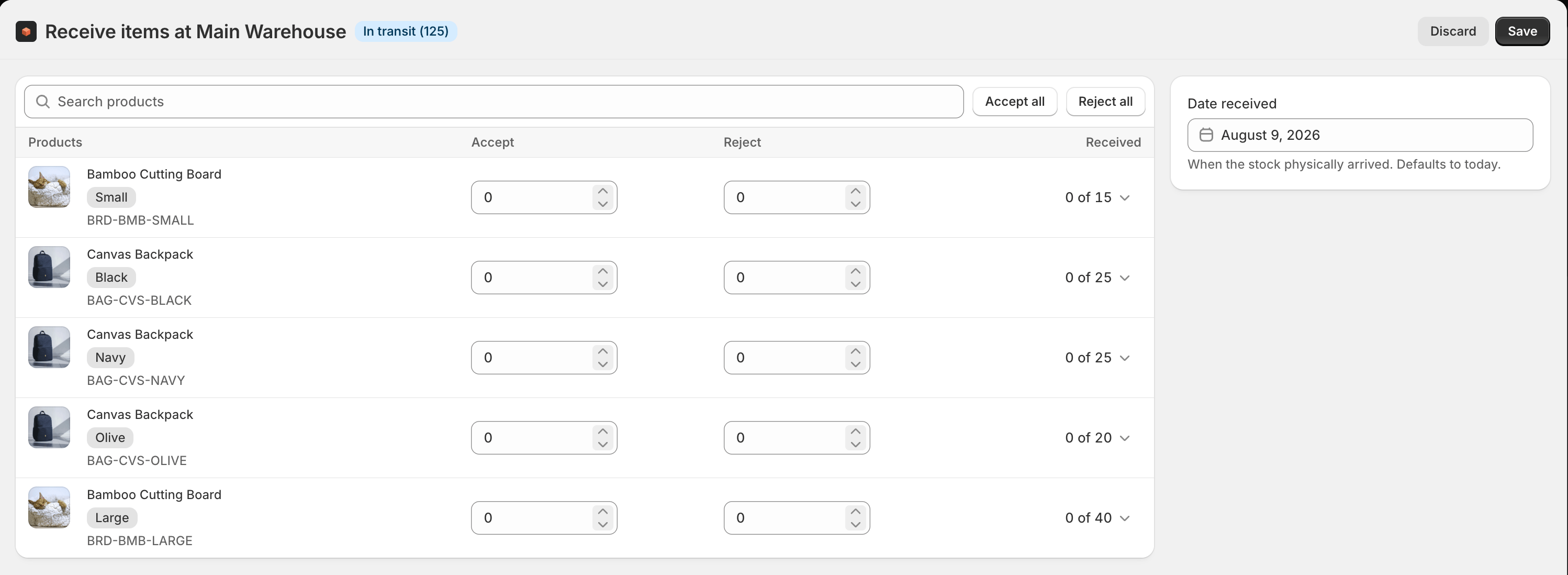Click the search magnifier icon
The height and width of the screenshot is (575, 1568).
coord(42,101)
